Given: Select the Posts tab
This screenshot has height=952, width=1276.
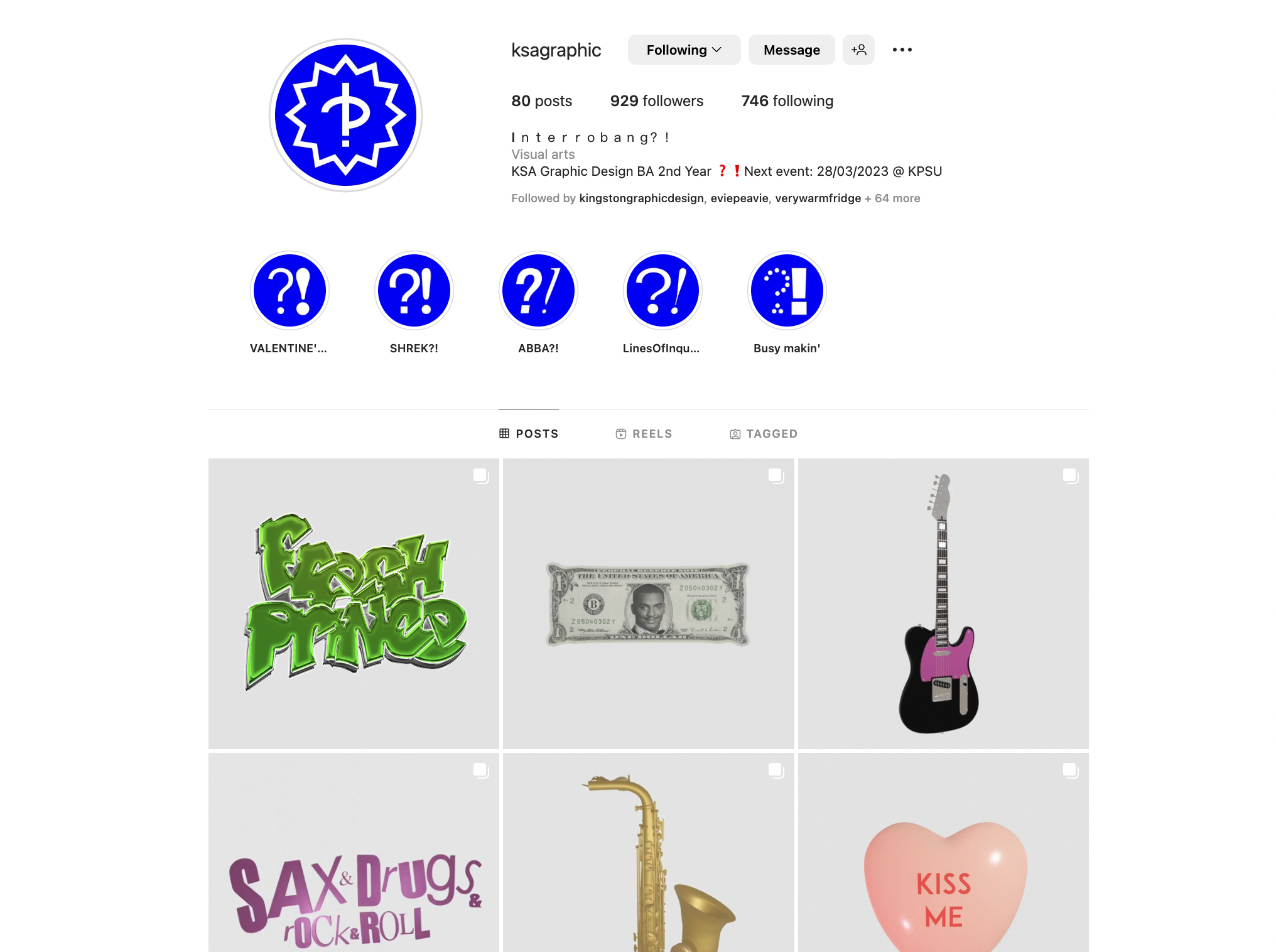Looking at the screenshot, I should [x=529, y=434].
